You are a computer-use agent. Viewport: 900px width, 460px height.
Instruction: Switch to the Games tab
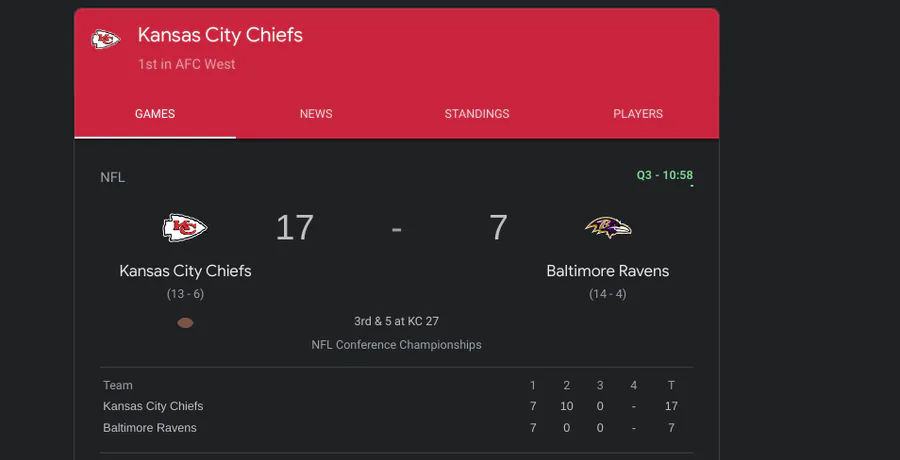click(x=155, y=114)
